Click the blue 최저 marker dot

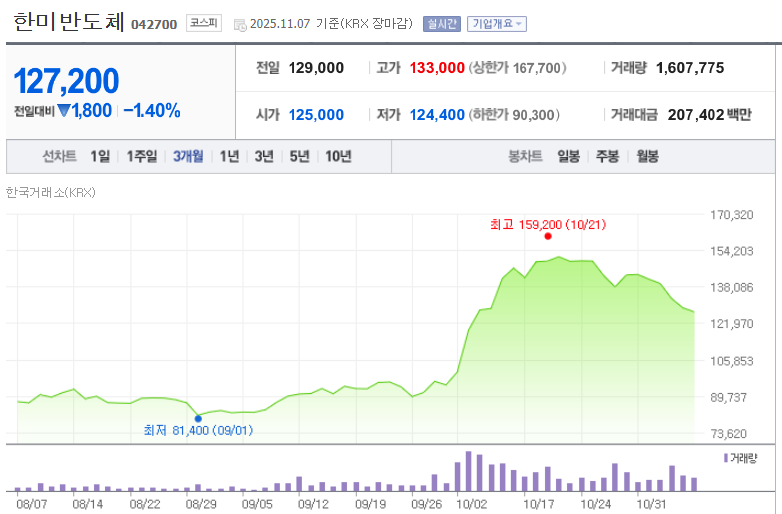[x=198, y=418]
